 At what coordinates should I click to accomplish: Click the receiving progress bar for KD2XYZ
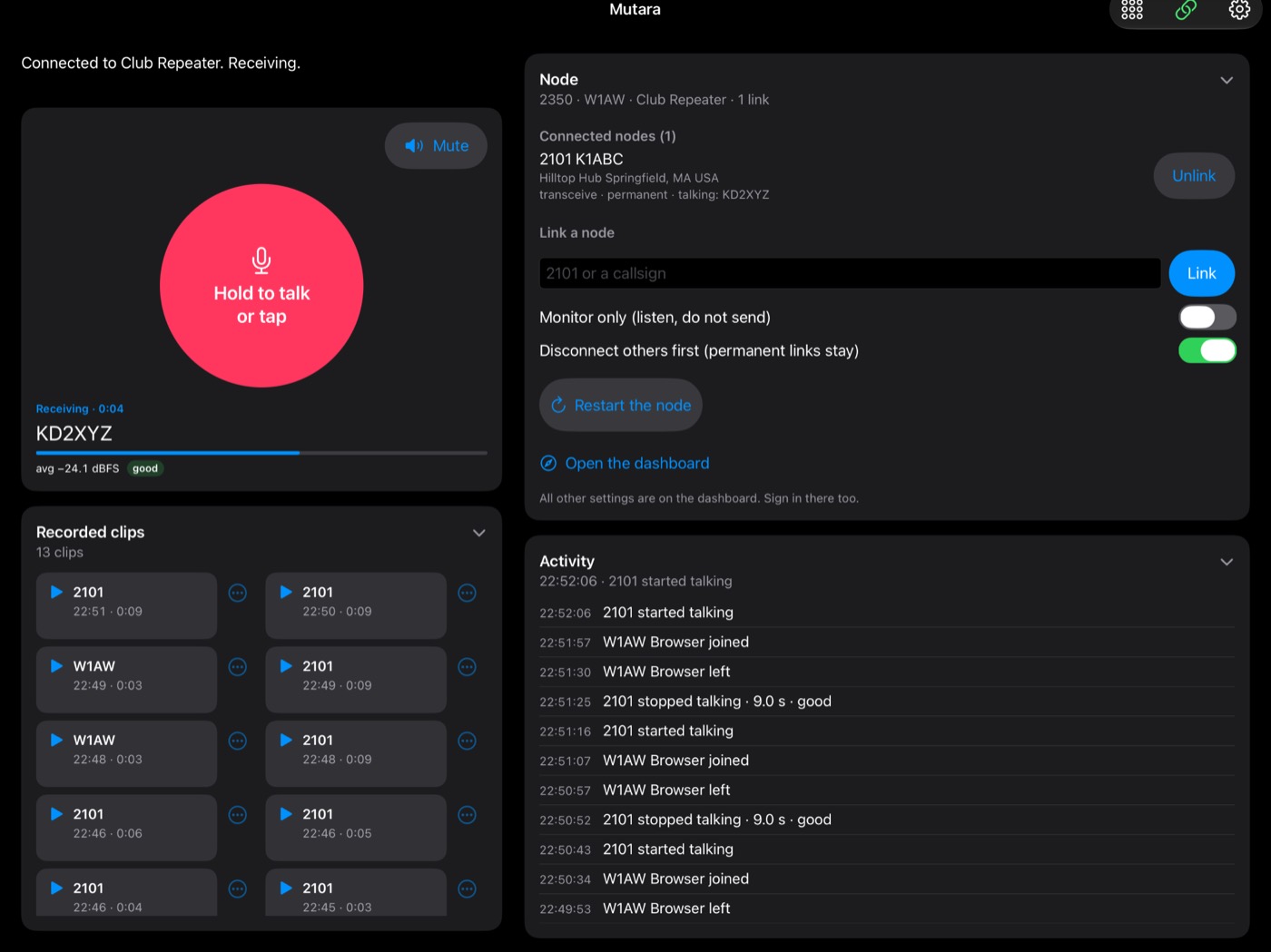coord(261,452)
